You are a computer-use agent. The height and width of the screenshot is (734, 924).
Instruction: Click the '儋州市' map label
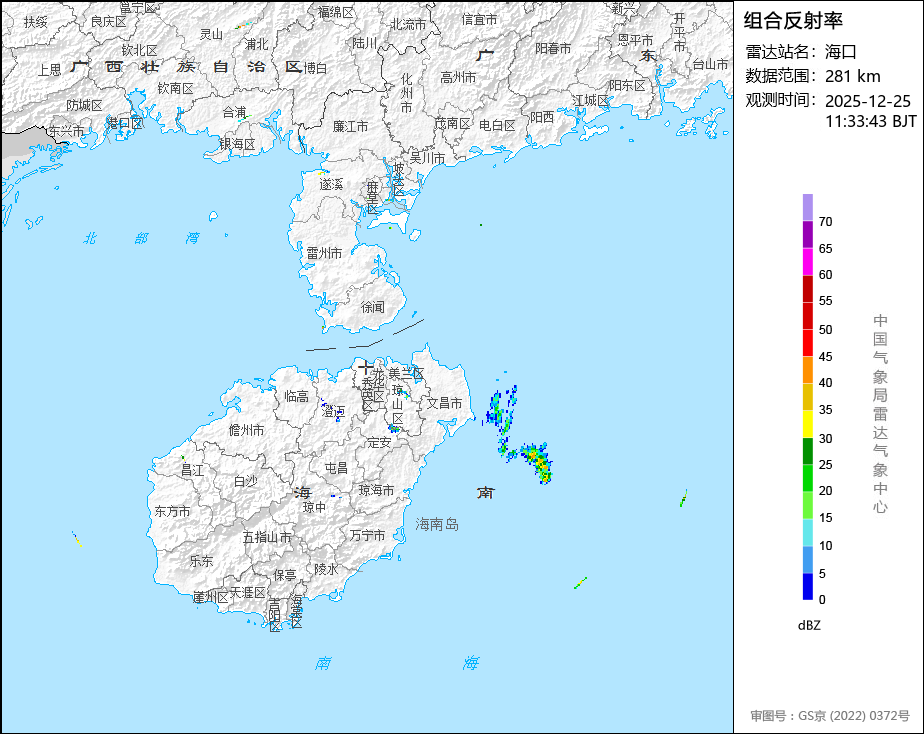pyautogui.click(x=246, y=431)
